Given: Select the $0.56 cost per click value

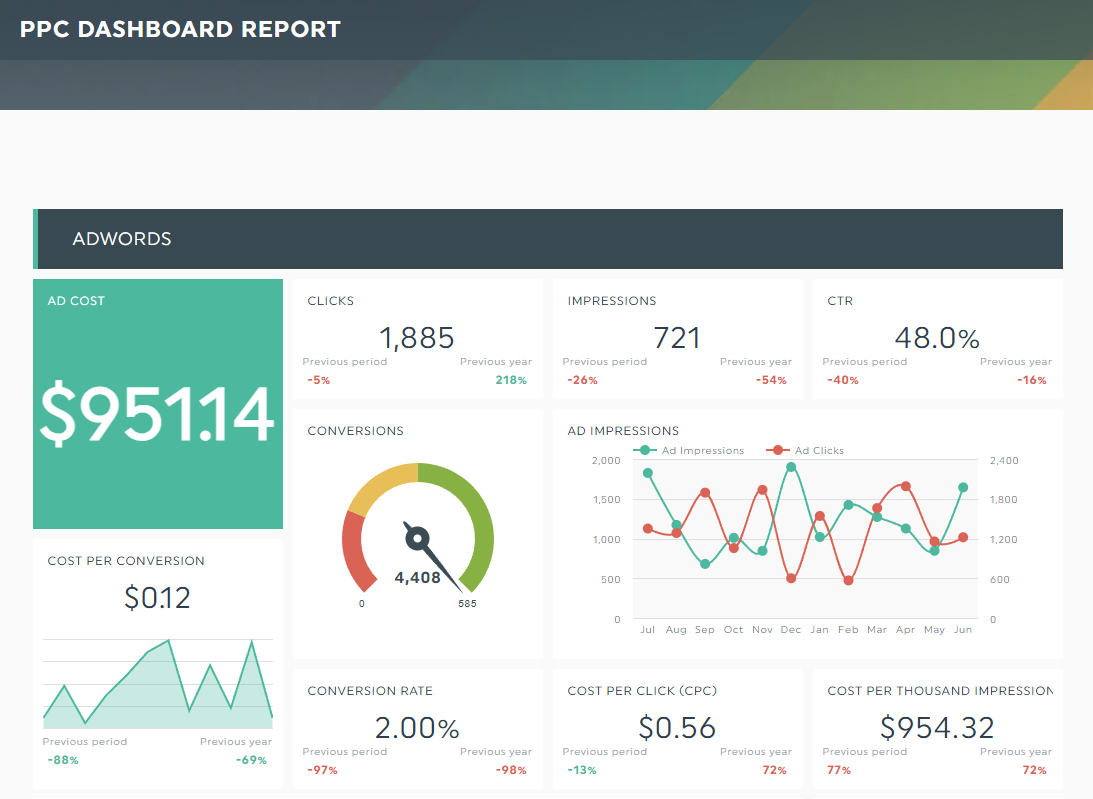Looking at the screenshot, I should [x=677, y=728].
